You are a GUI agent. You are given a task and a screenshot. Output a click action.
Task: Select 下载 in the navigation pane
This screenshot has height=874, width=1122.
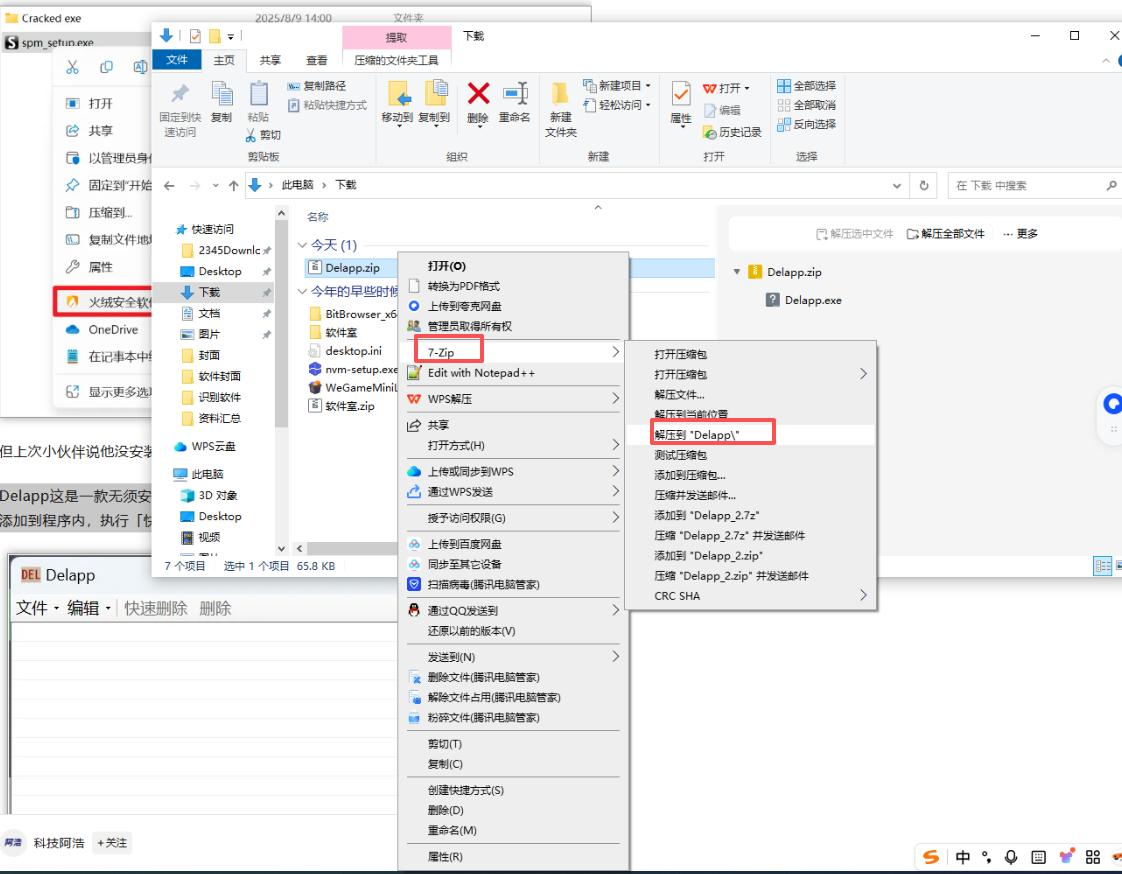pyautogui.click(x=209, y=292)
